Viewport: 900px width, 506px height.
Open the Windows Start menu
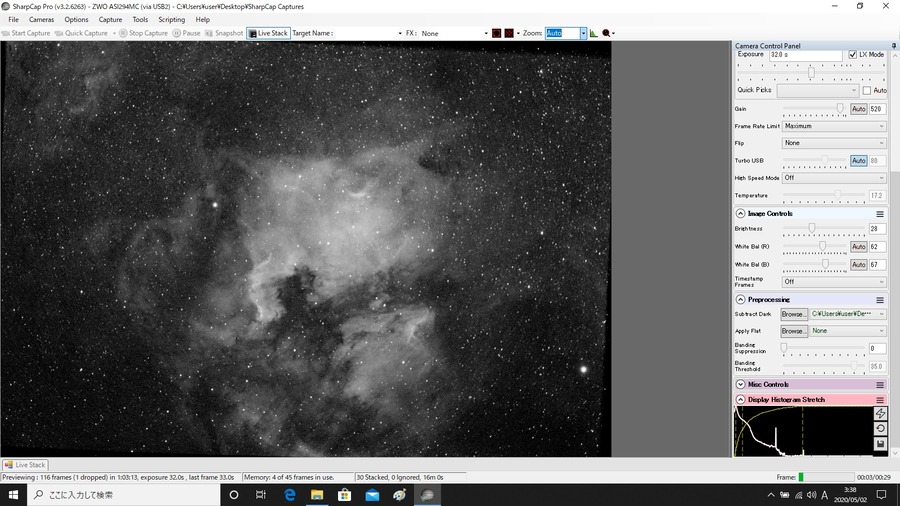[x=13, y=495]
